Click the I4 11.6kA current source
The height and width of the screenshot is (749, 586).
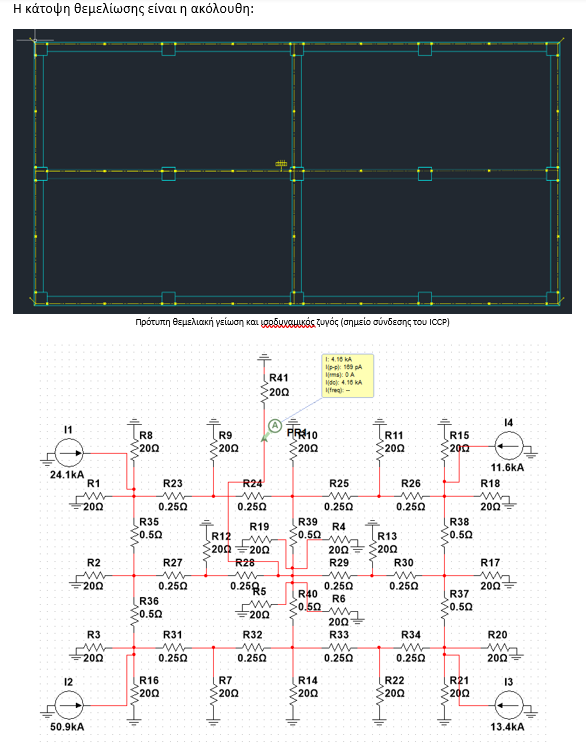(x=509, y=446)
